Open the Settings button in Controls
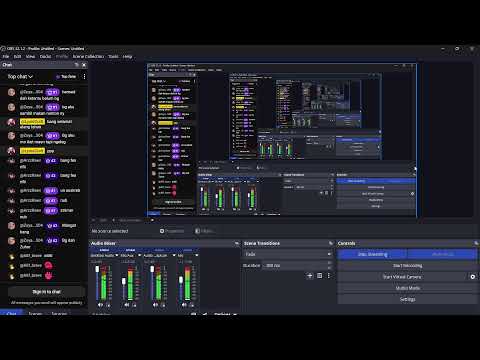480x360 pixels. (x=407, y=299)
